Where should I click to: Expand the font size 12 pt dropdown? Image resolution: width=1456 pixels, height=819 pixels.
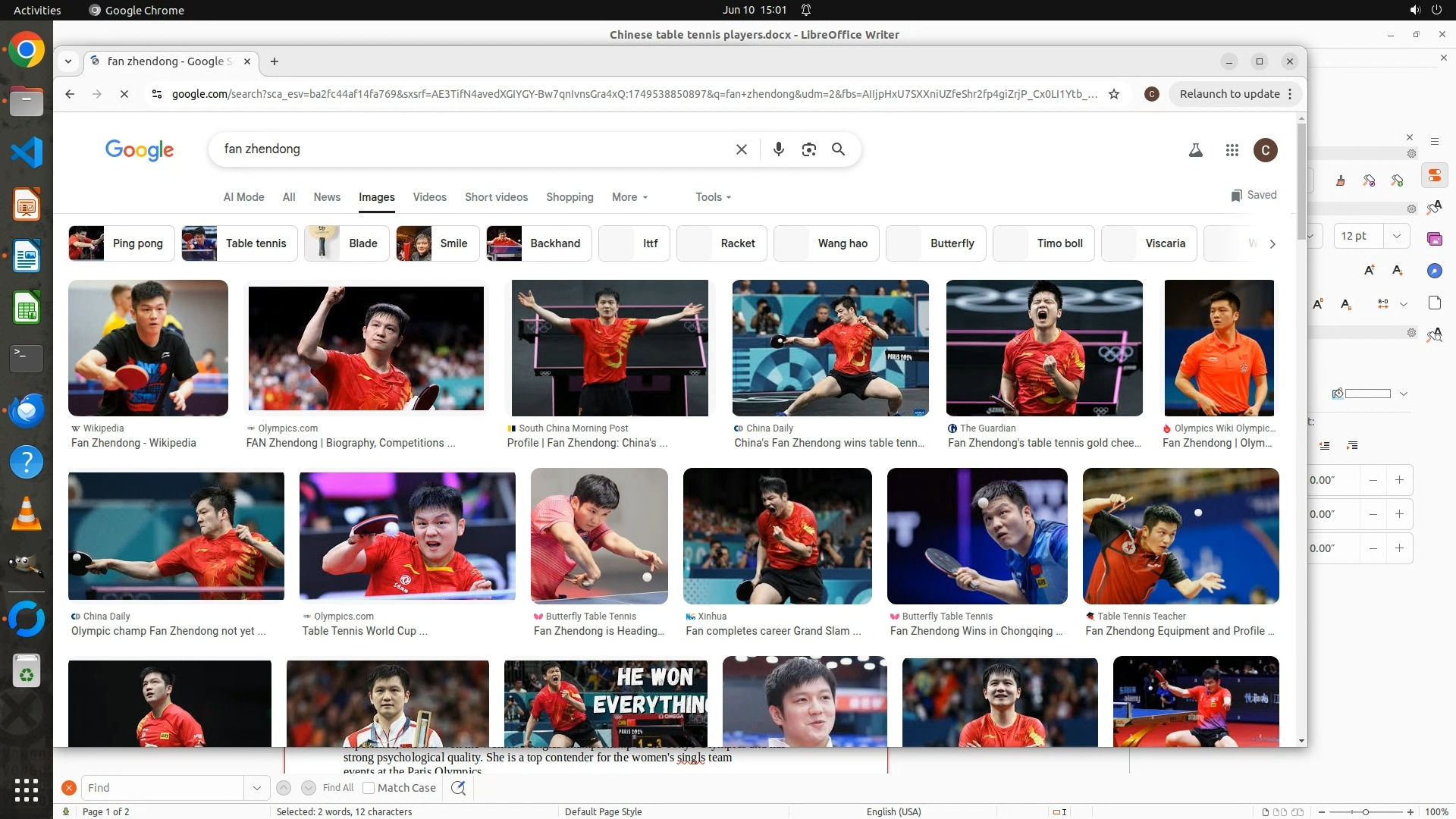1396,236
